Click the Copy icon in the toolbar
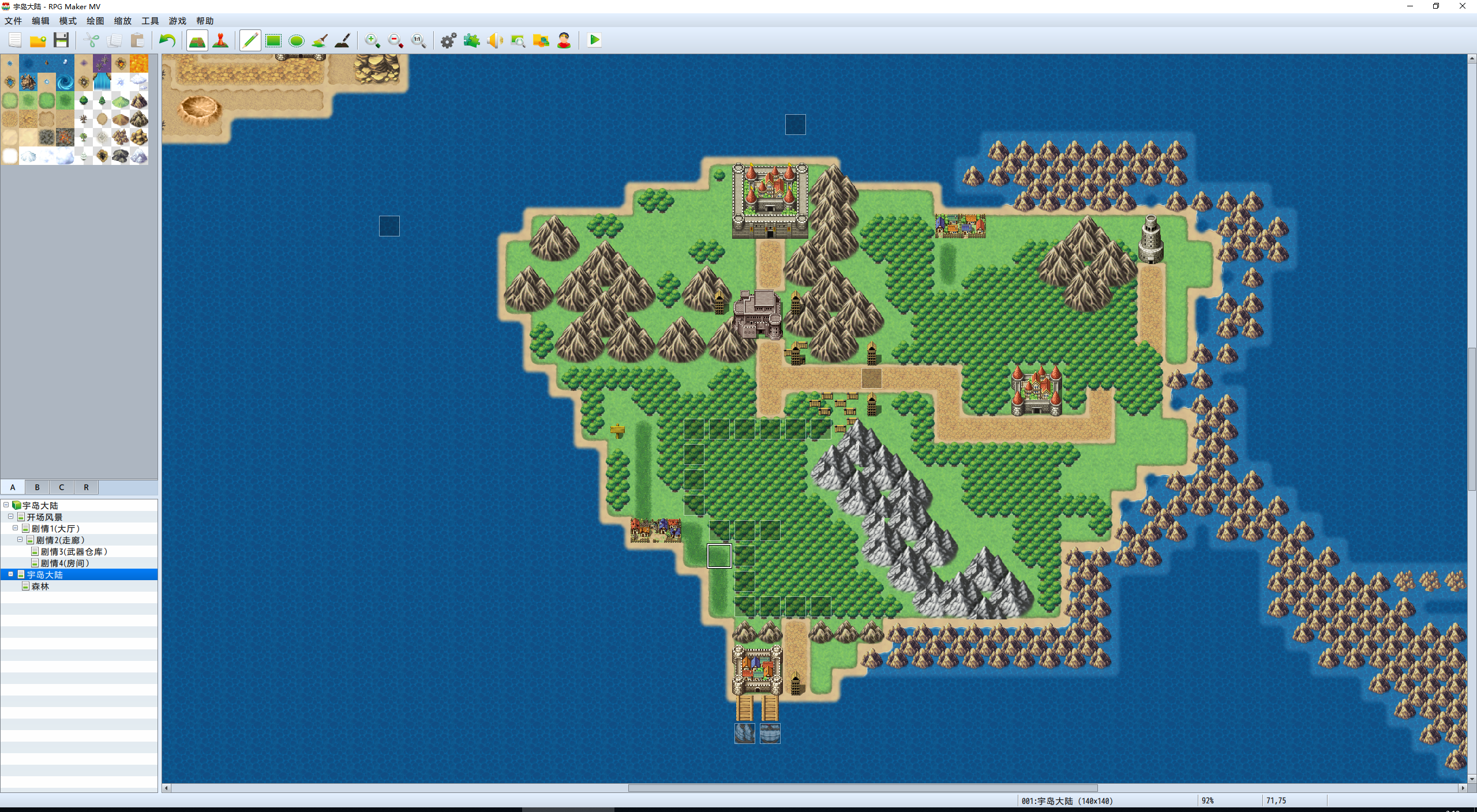Screen dimensions: 1477x812 pos(114,40)
